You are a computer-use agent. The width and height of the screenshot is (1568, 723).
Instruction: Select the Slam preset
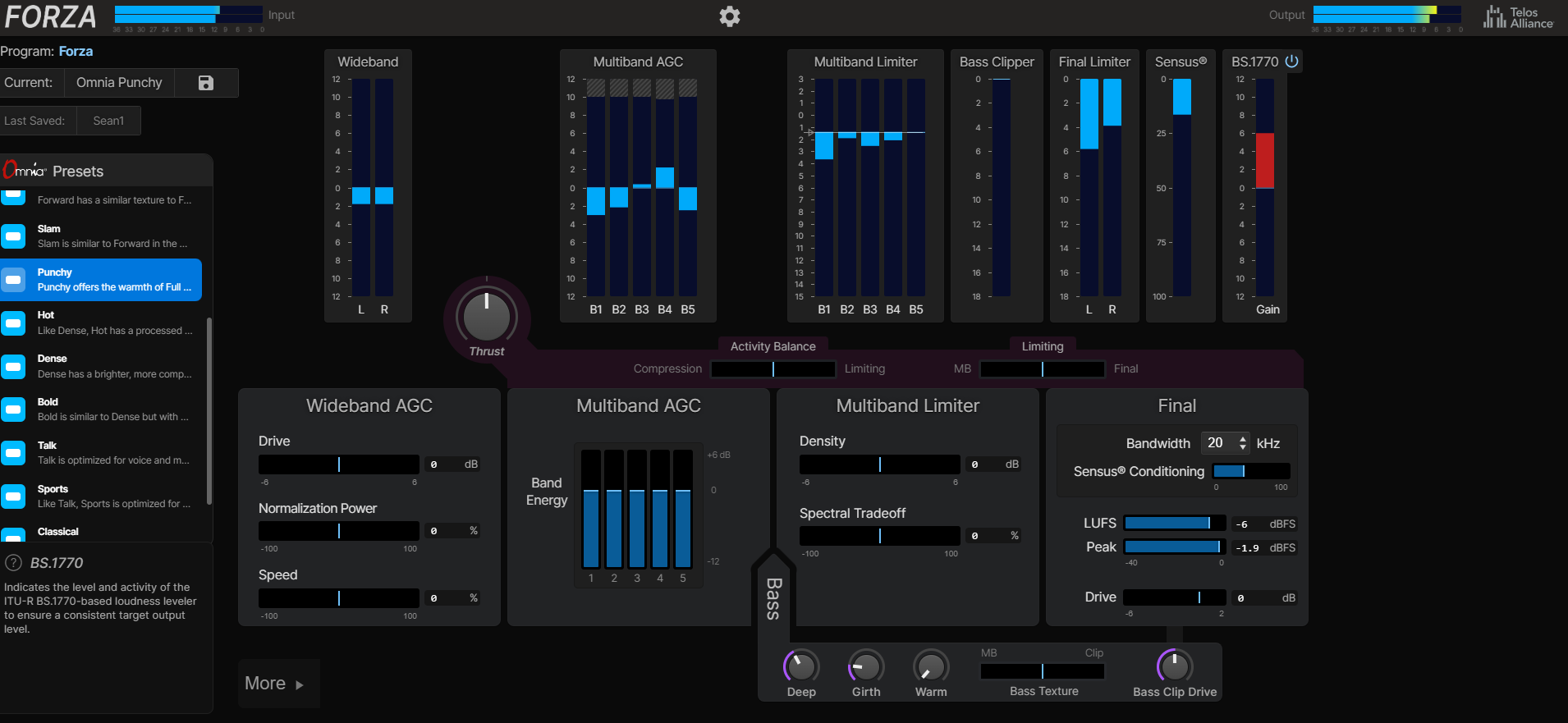101,236
